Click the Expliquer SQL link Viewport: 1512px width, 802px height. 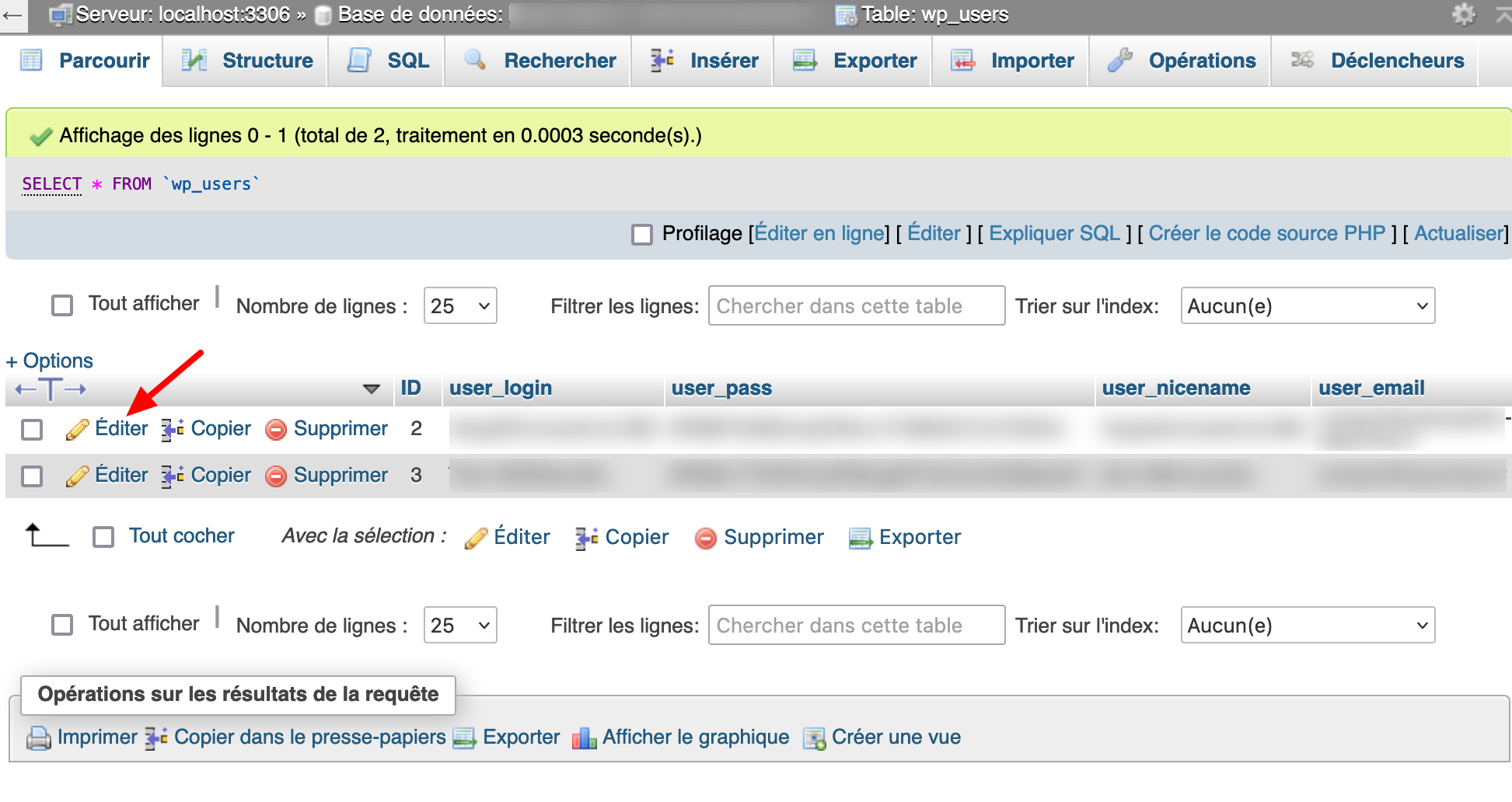pyautogui.click(x=1054, y=233)
